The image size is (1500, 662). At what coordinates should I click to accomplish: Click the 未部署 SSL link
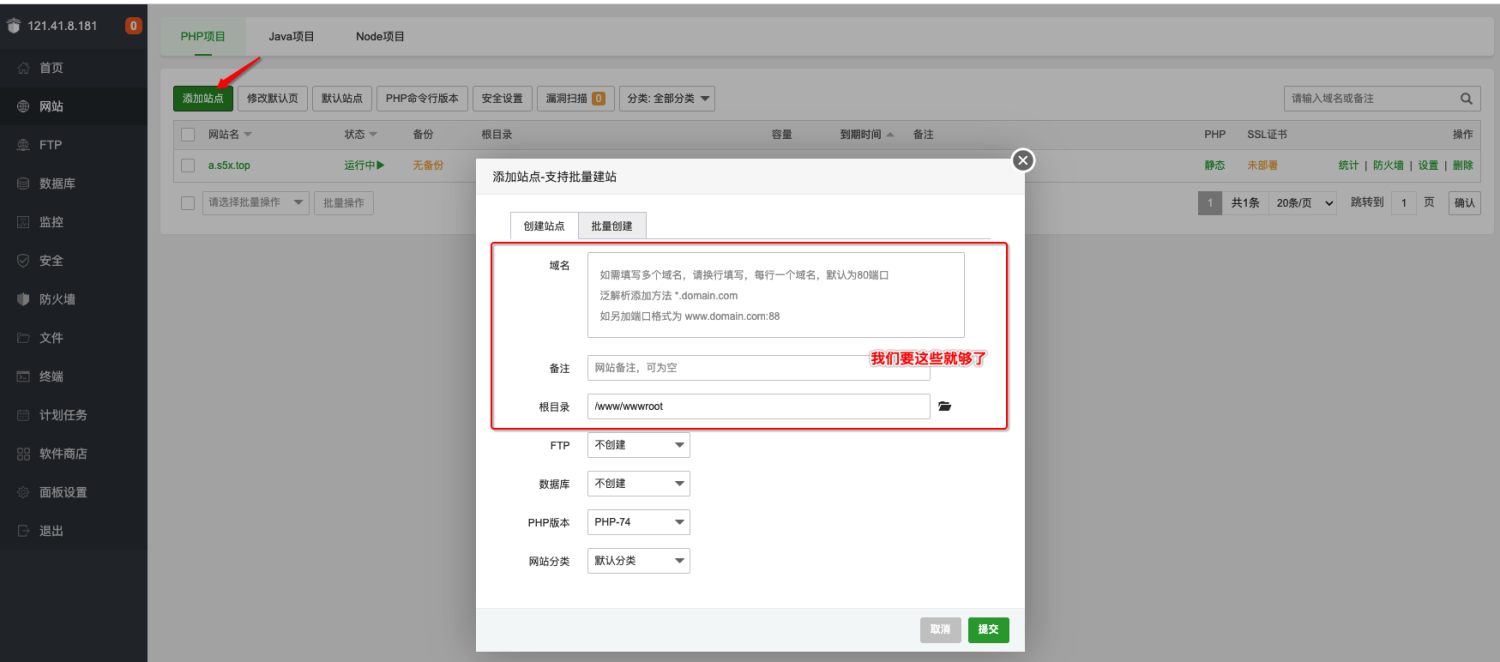[x=1262, y=165]
